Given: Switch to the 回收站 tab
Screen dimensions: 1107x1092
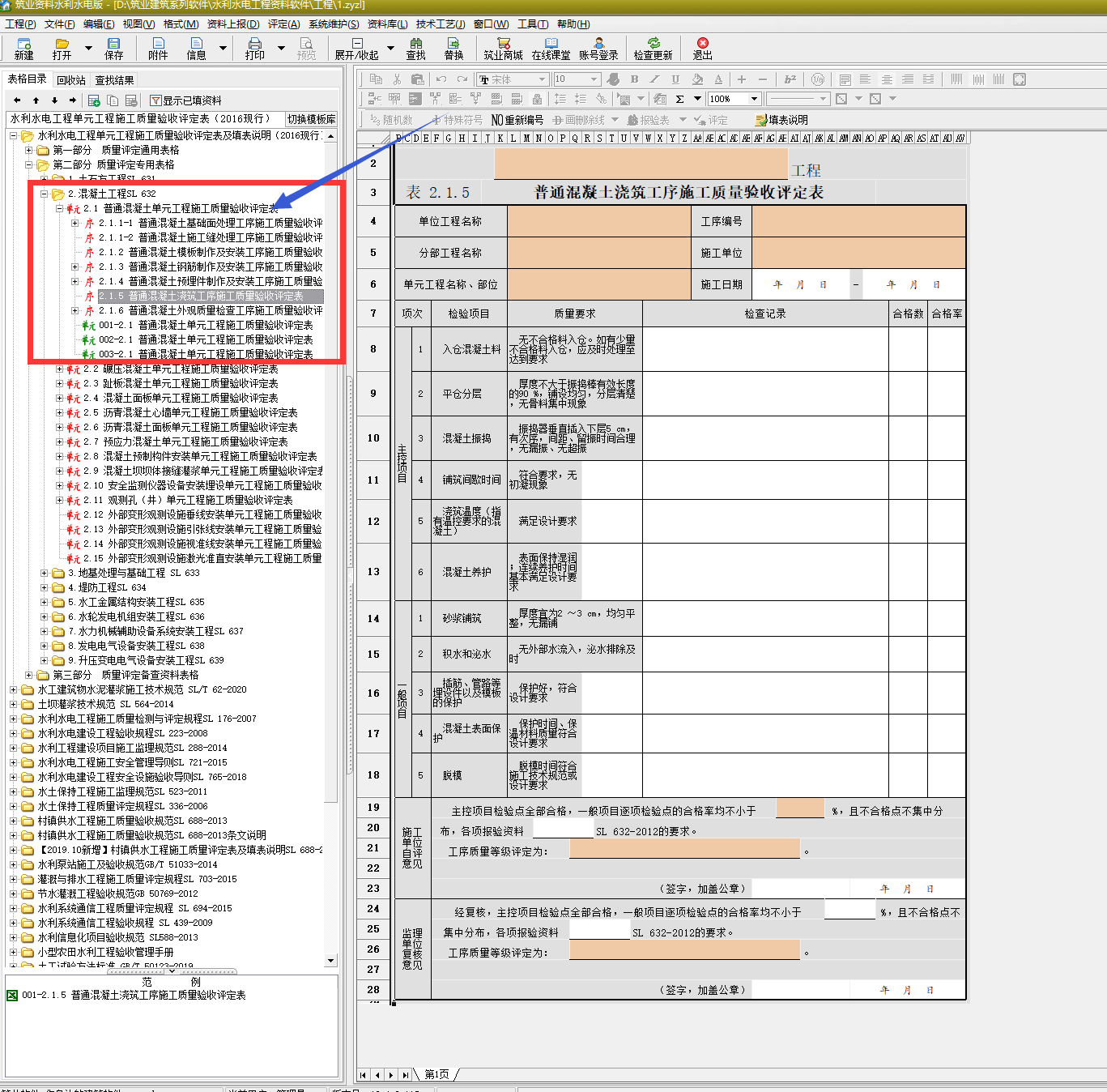Looking at the screenshot, I should [x=71, y=80].
